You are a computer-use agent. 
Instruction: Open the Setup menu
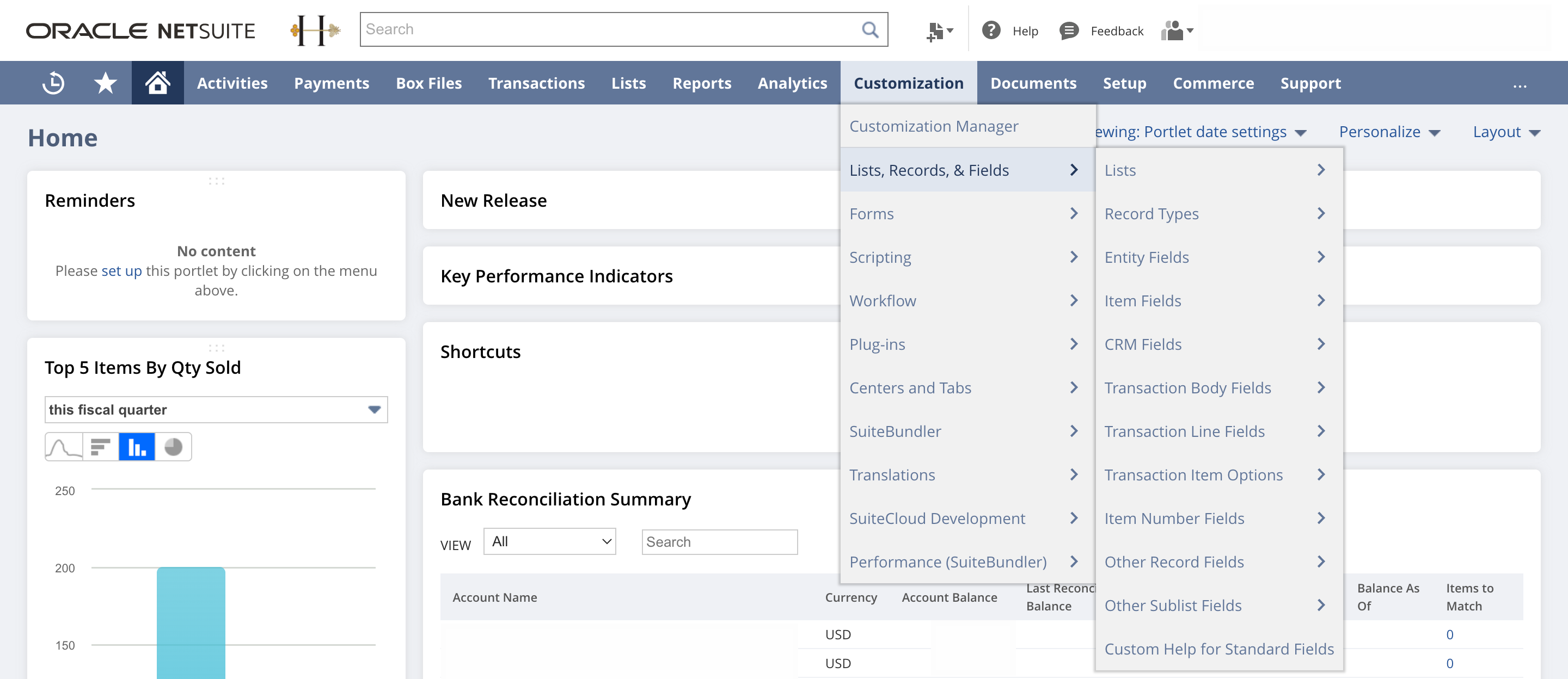coord(1124,83)
